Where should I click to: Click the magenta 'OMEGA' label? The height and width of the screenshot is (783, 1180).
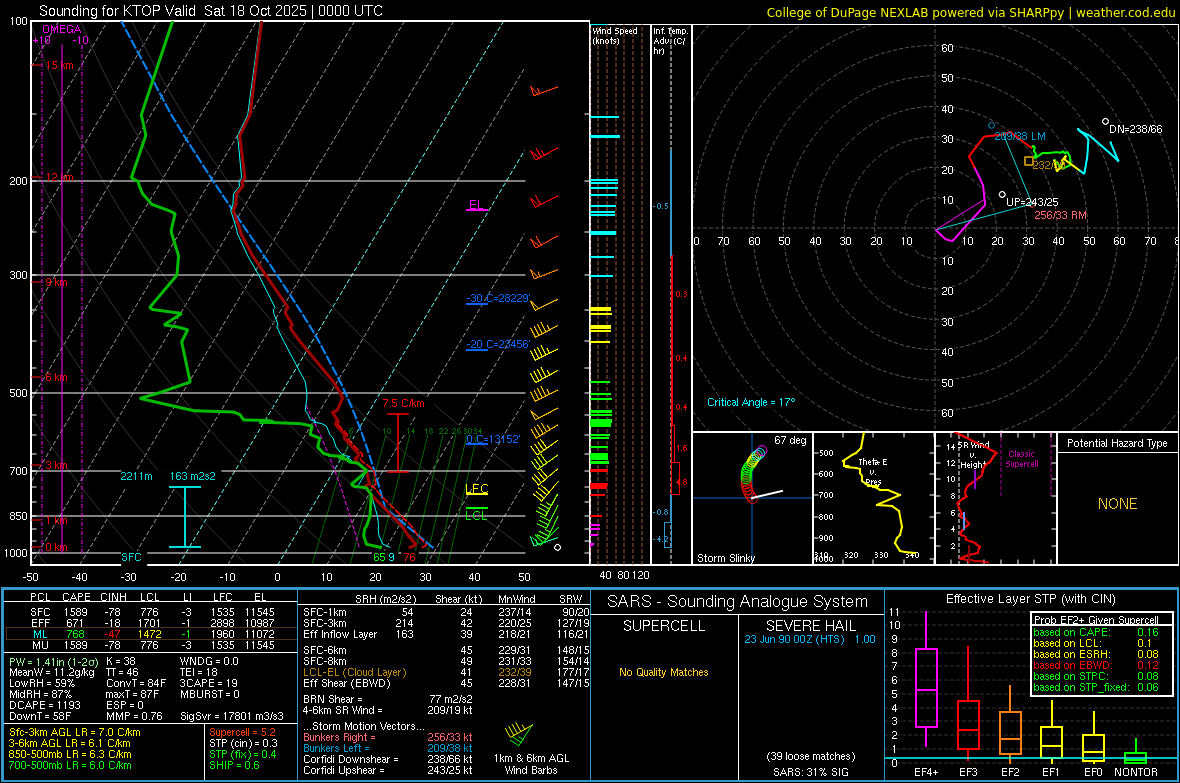(62, 29)
